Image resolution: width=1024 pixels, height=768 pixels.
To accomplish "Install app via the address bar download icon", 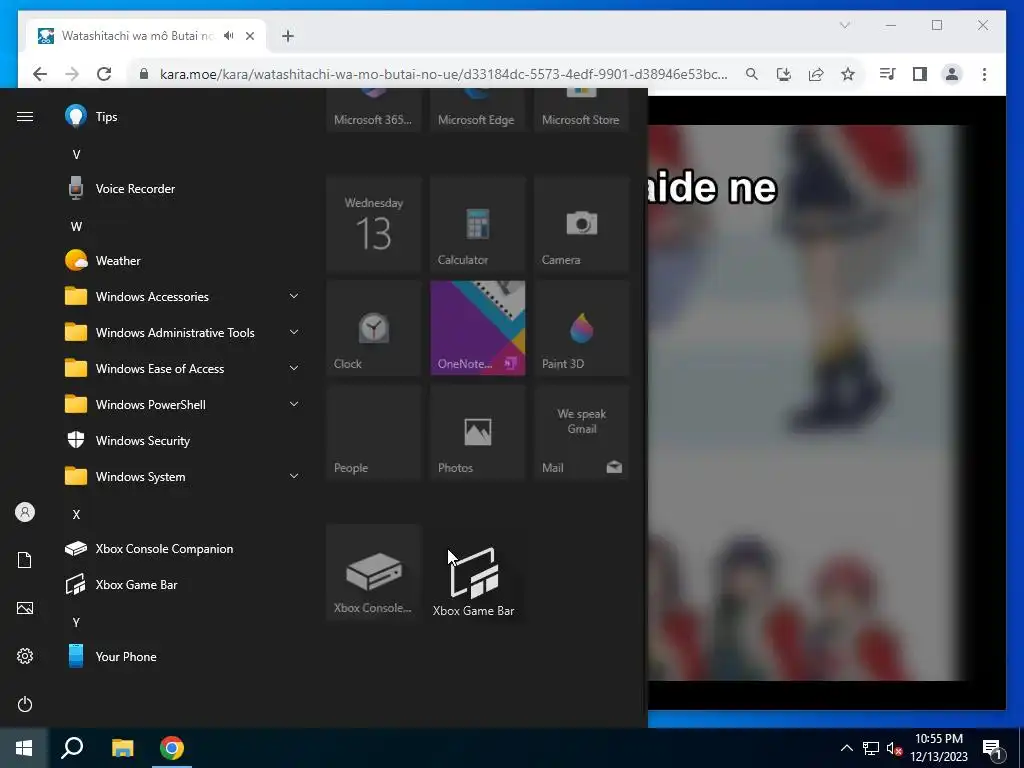I will (x=784, y=74).
